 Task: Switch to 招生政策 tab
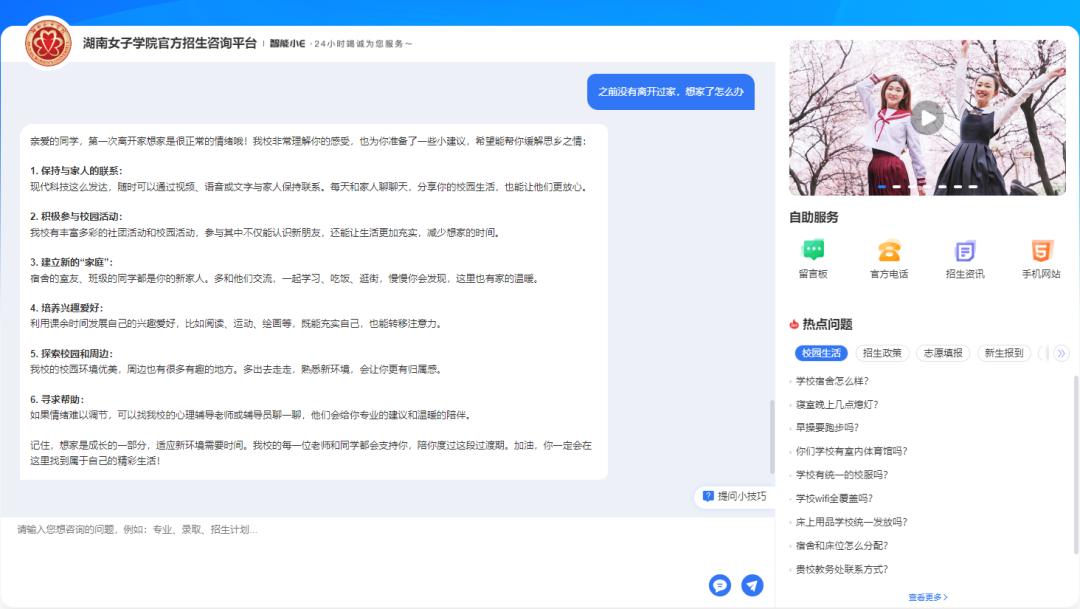[x=882, y=353]
